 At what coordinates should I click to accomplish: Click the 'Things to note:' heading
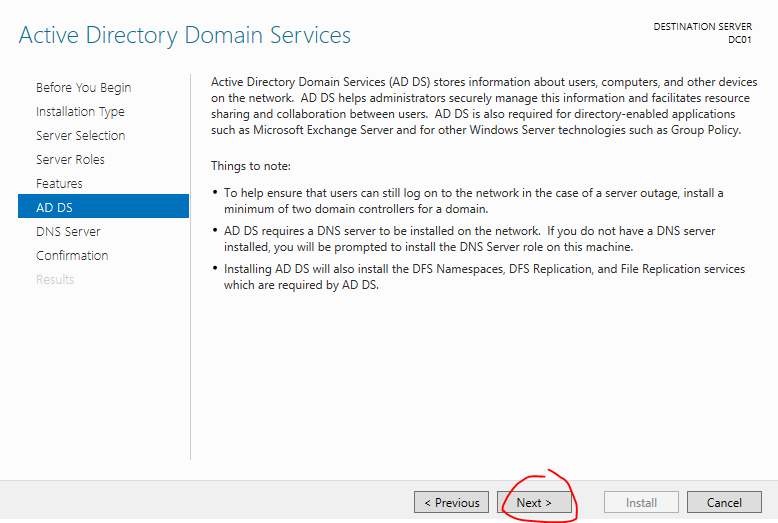click(251, 166)
